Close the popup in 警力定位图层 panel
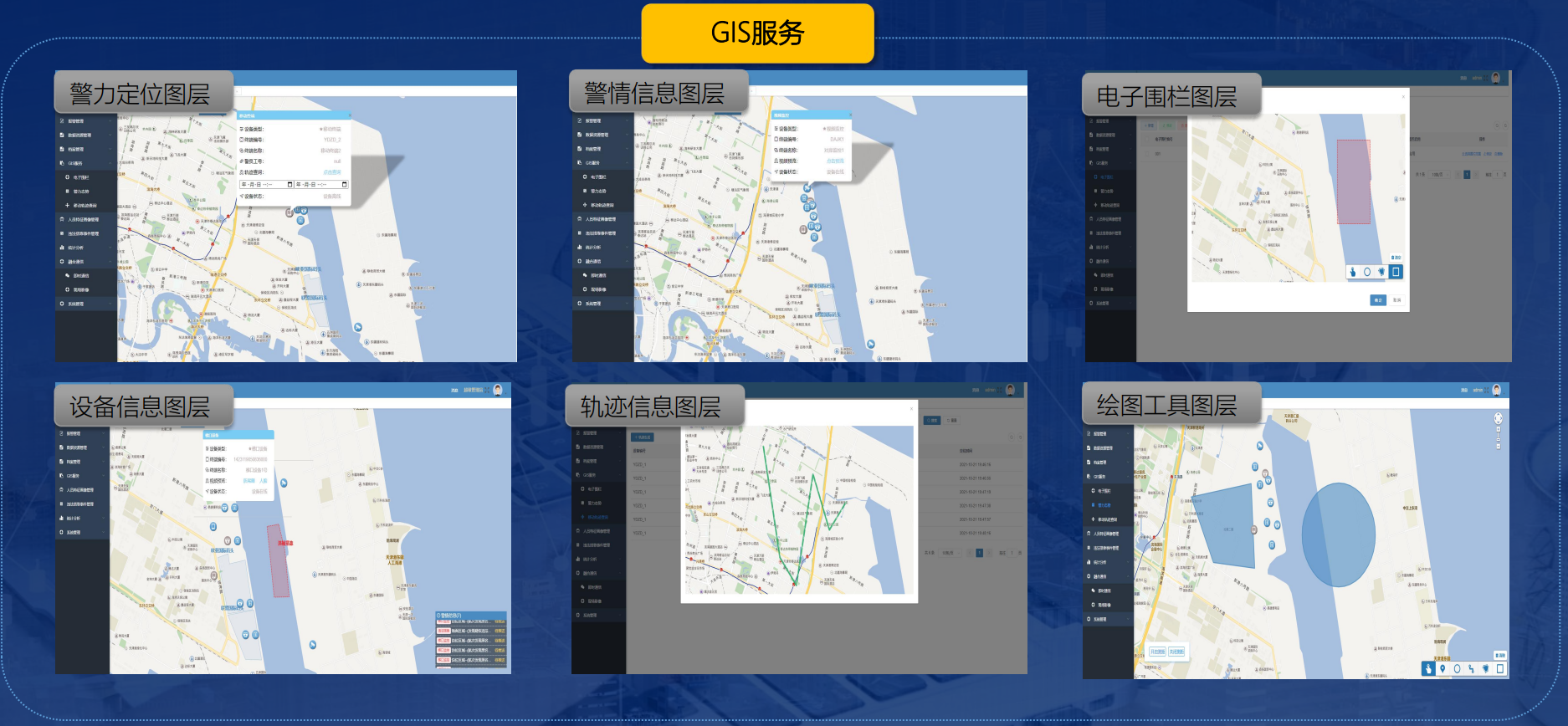 (x=349, y=115)
